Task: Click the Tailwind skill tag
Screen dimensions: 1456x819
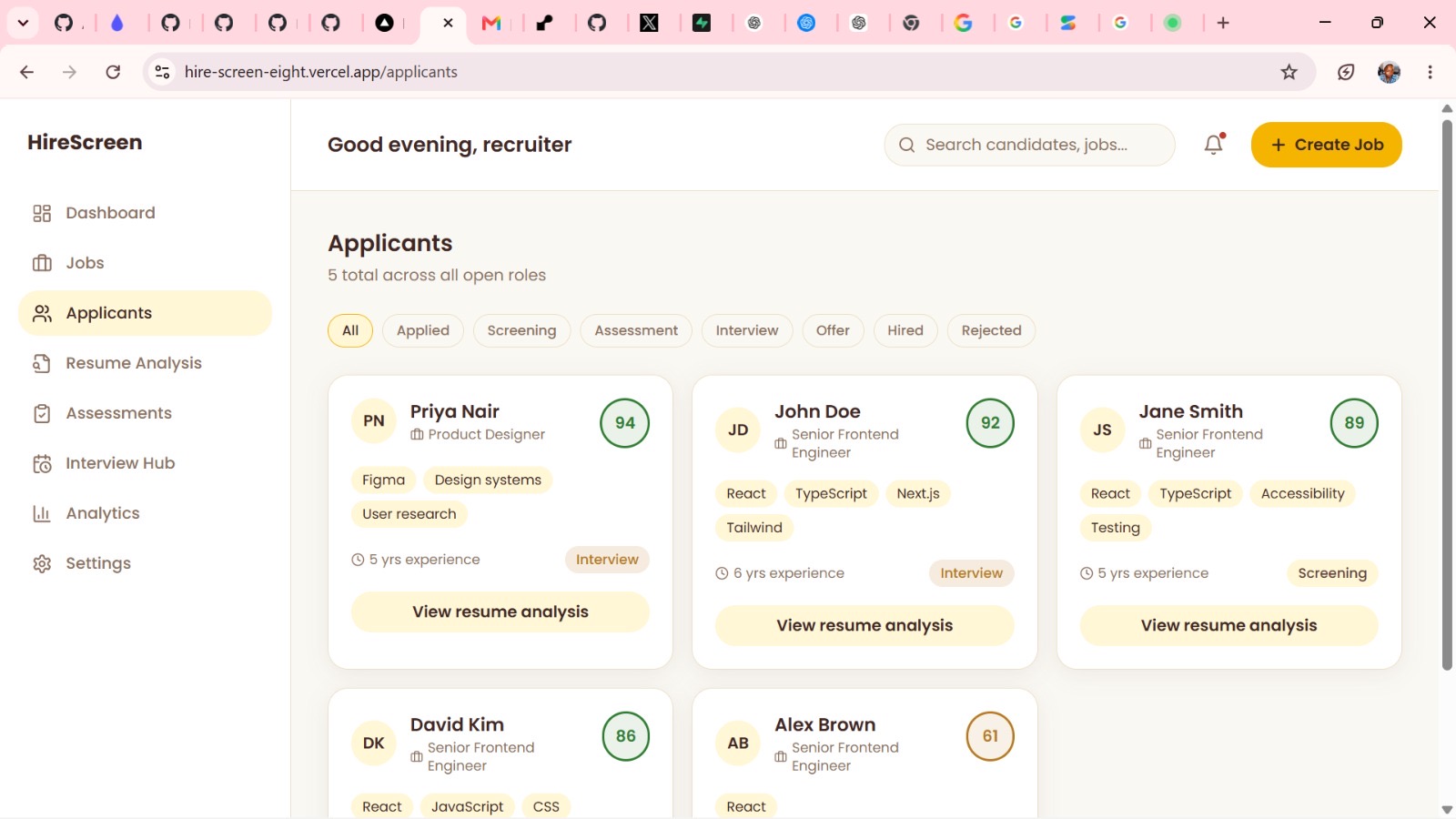Action: pos(754,528)
